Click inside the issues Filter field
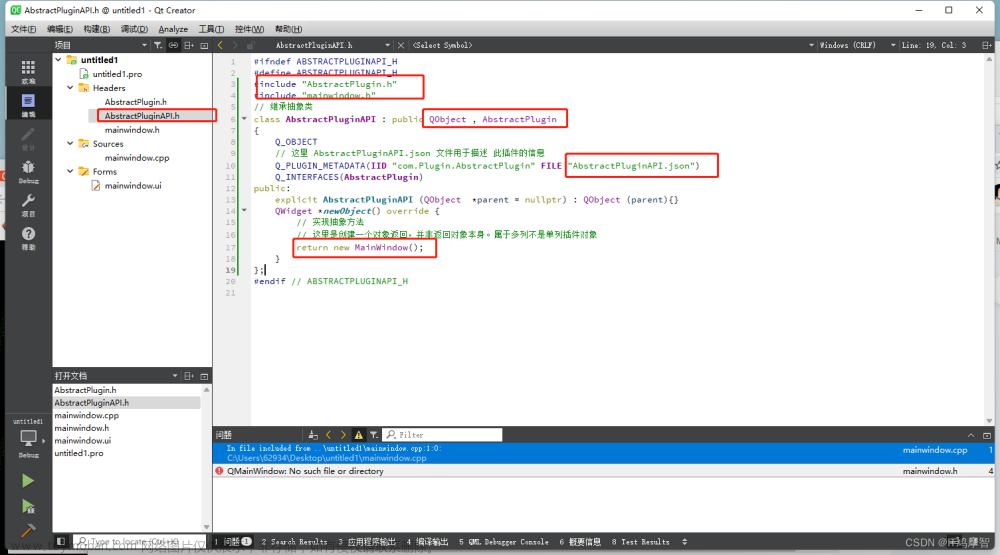 click(x=442, y=435)
